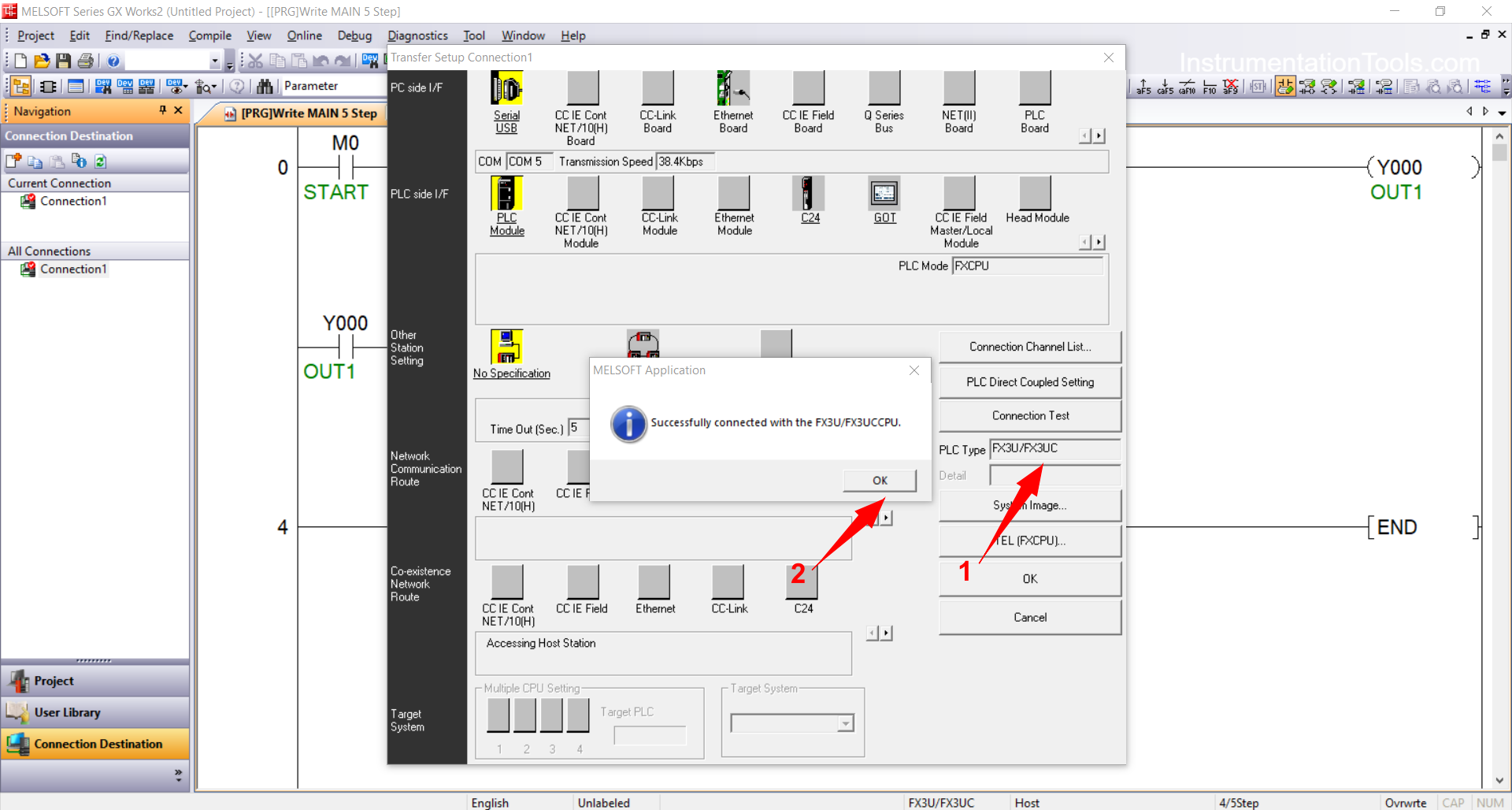Click OK in the MELSOFT Application message box

880,481
